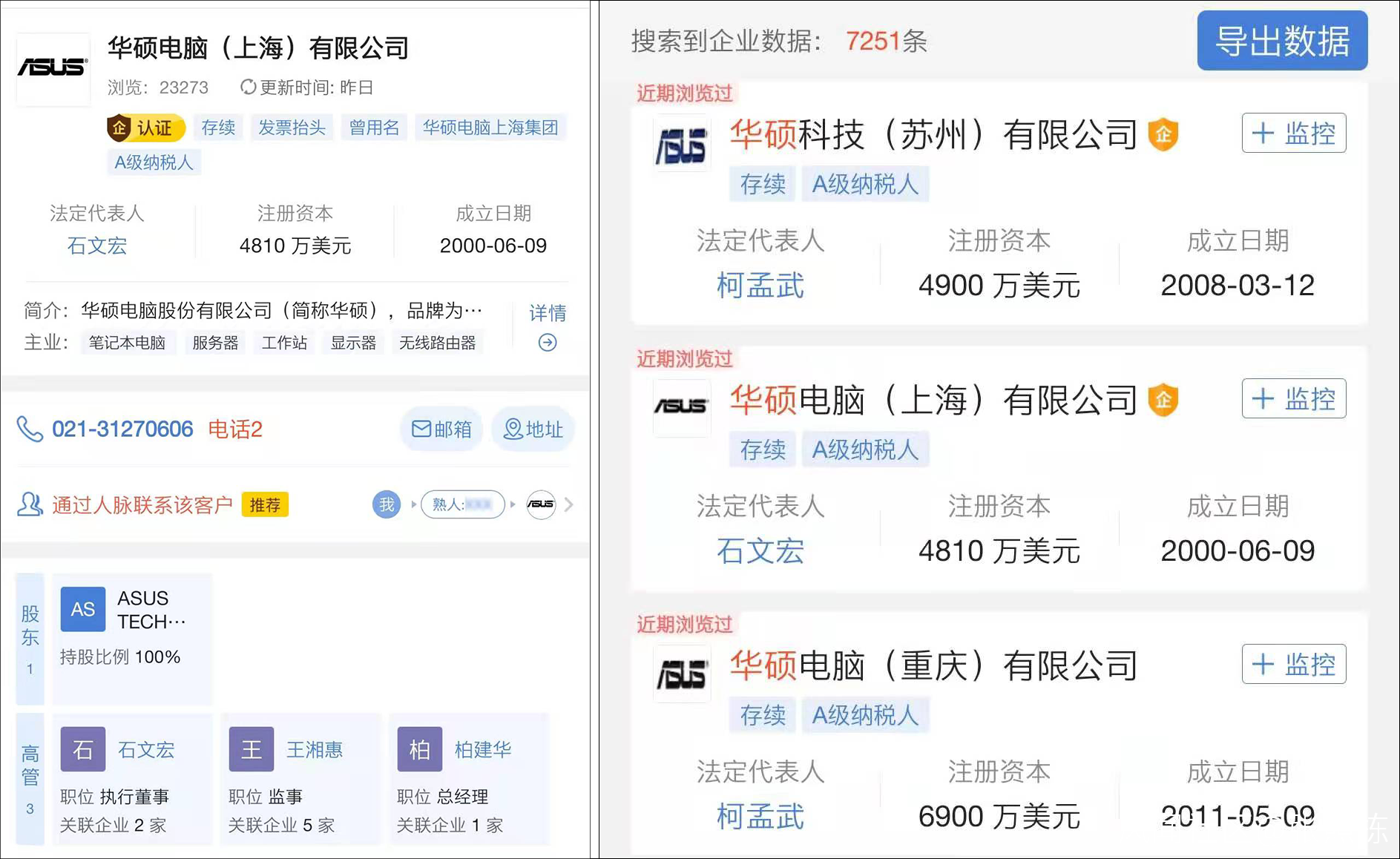
Task: Open 华硕电脑（上海）有限公司 result title
Action: pos(933,401)
